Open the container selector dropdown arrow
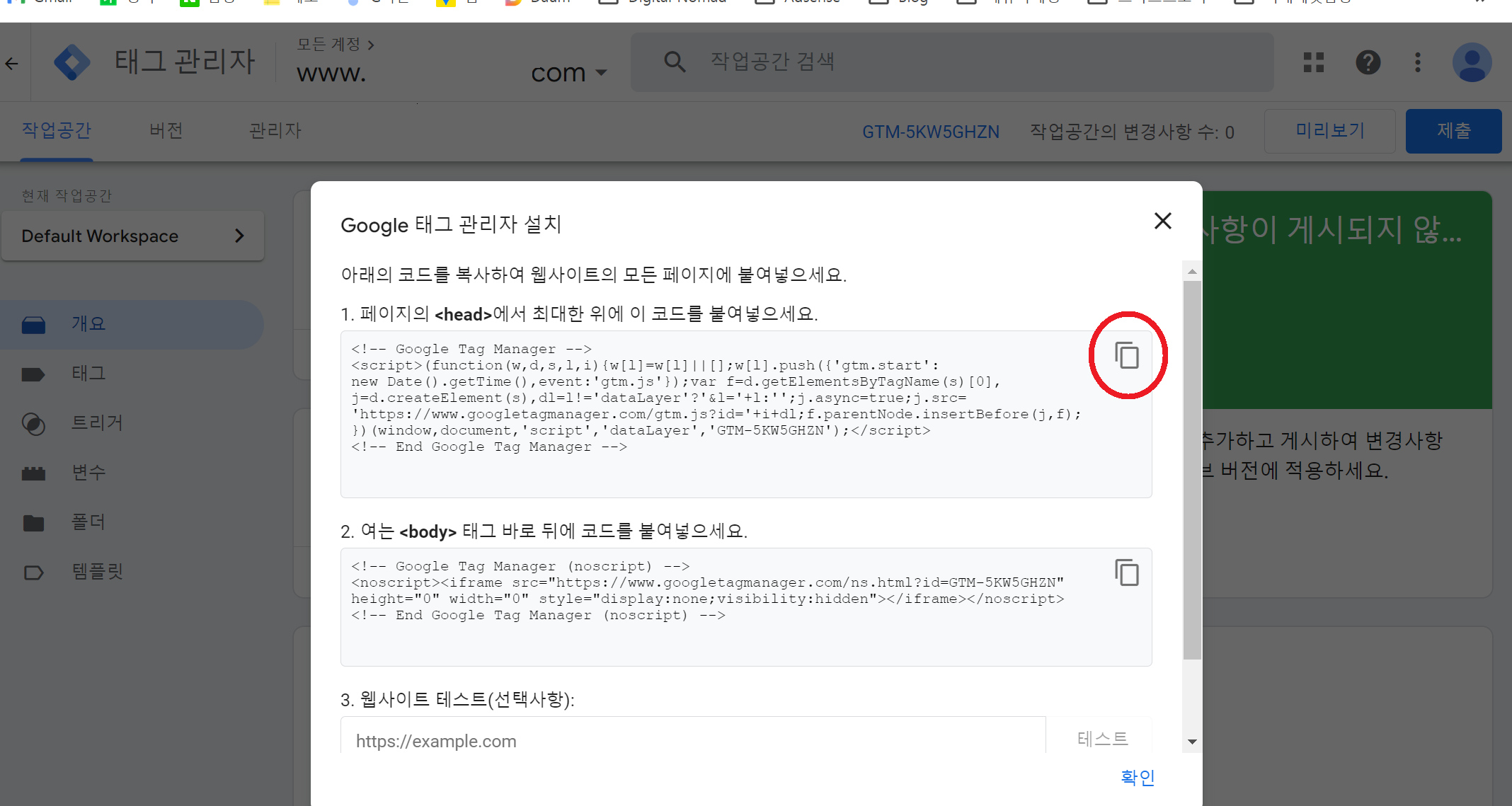 click(x=602, y=72)
